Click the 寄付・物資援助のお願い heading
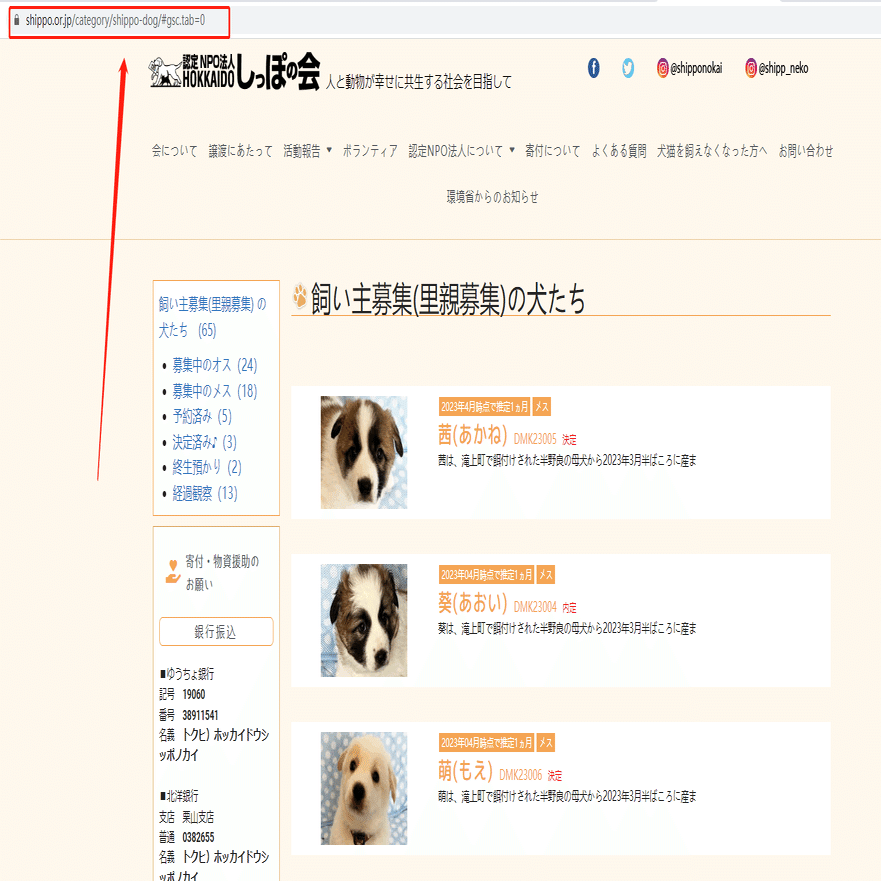The width and height of the screenshot is (881, 881). [222, 573]
